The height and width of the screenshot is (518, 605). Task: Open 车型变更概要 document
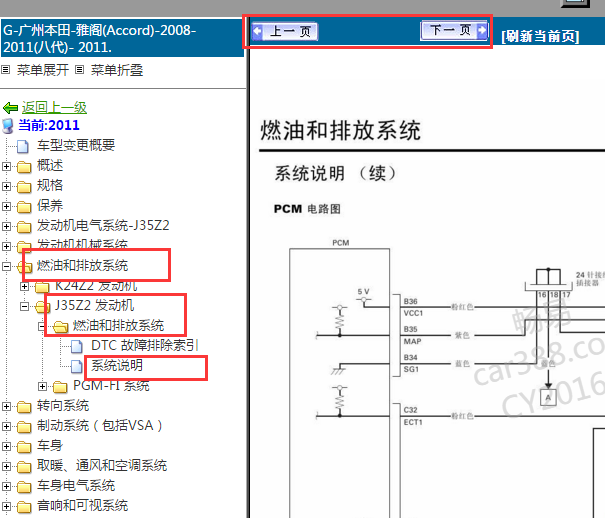[76, 145]
